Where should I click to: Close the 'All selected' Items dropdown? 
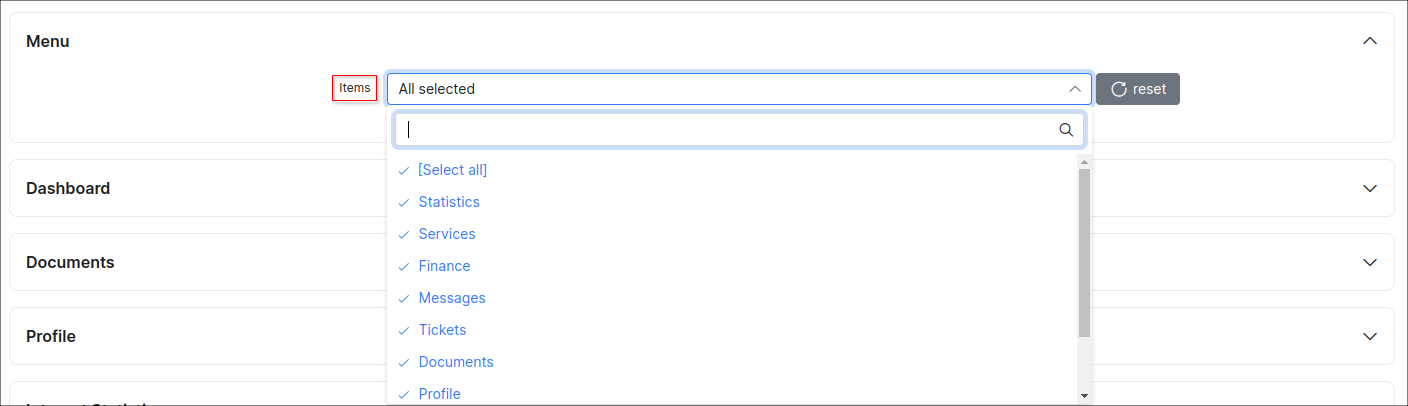coord(1075,89)
